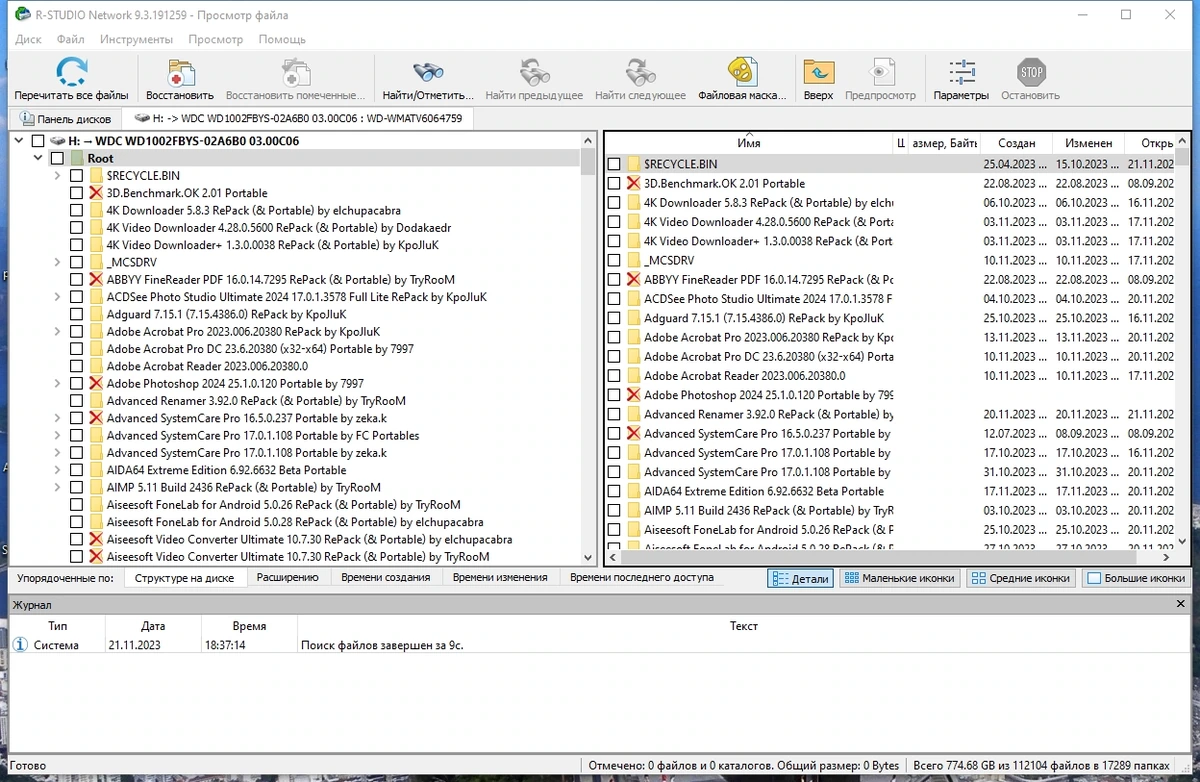Select Детали view button
This screenshot has width=1200, height=782.
pyautogui.click(x=800, y=578)
